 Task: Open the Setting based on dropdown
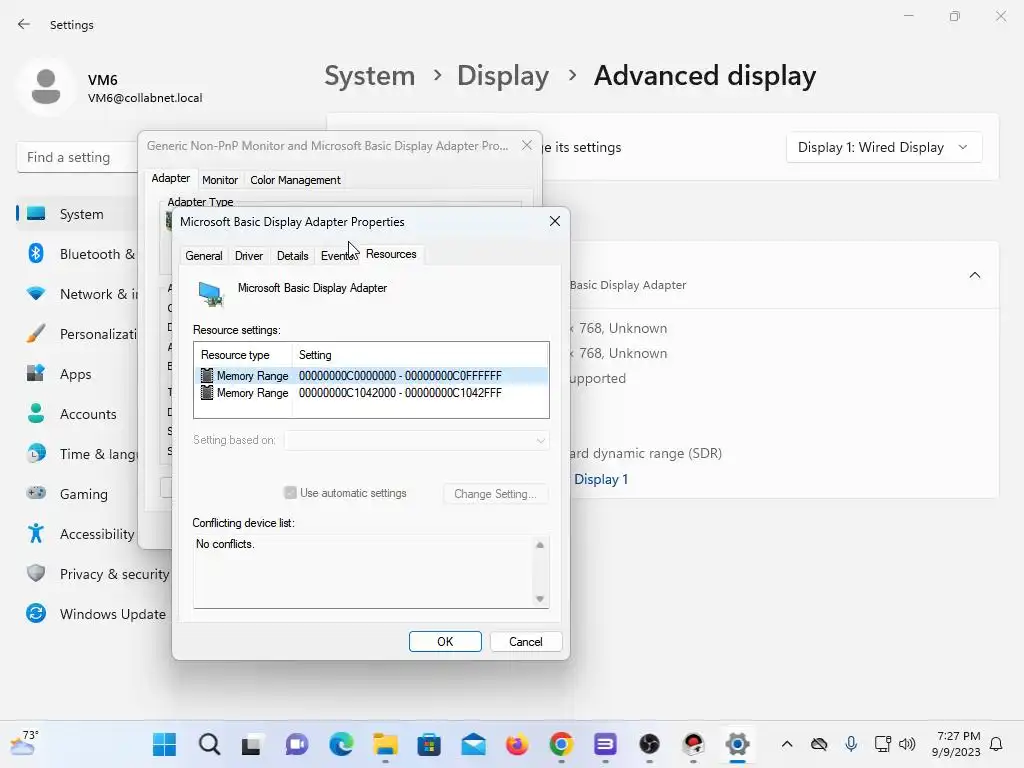417,440
